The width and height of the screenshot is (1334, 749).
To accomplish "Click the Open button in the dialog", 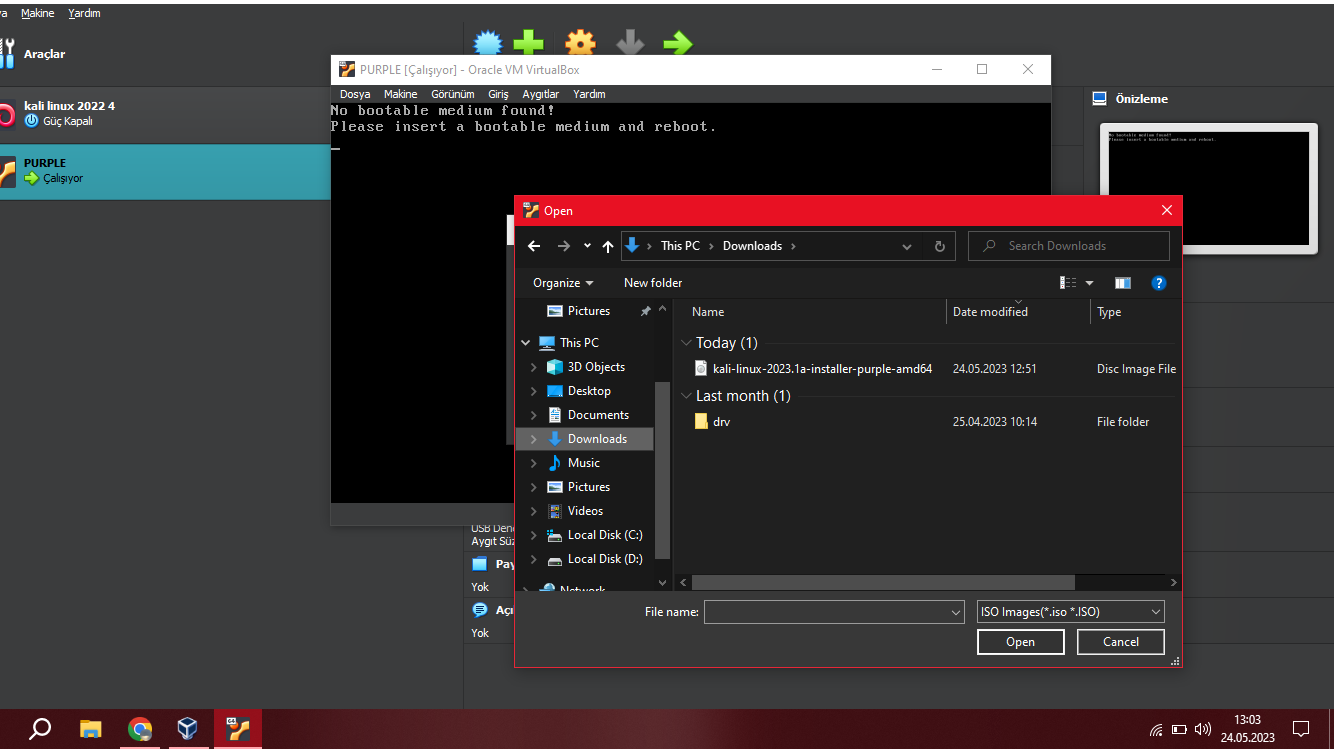I will (1020, 642).
